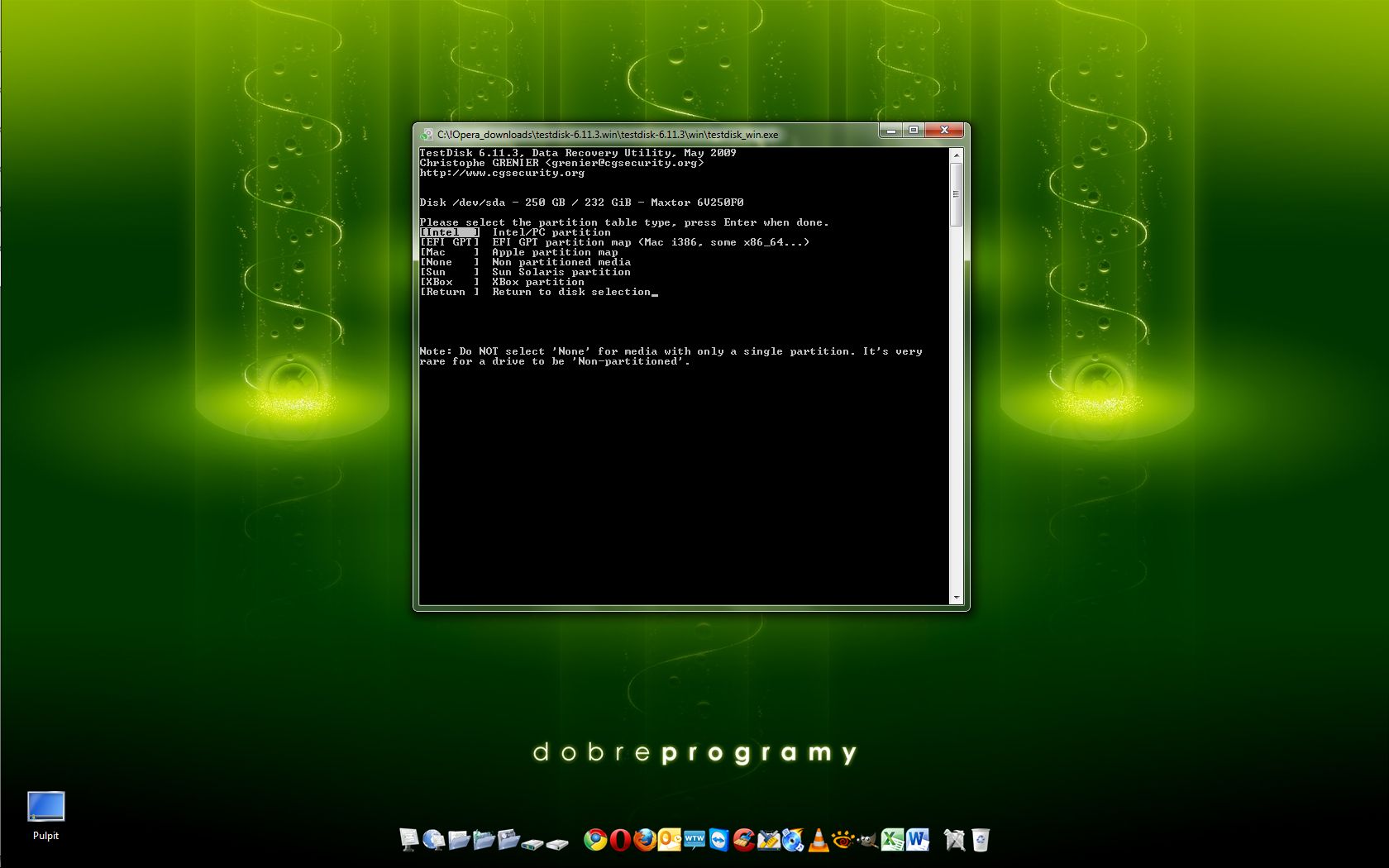Open Mozilla Firefox from the dock
This screenshot has height=868, width=1389.
click(x=645, y=840)
